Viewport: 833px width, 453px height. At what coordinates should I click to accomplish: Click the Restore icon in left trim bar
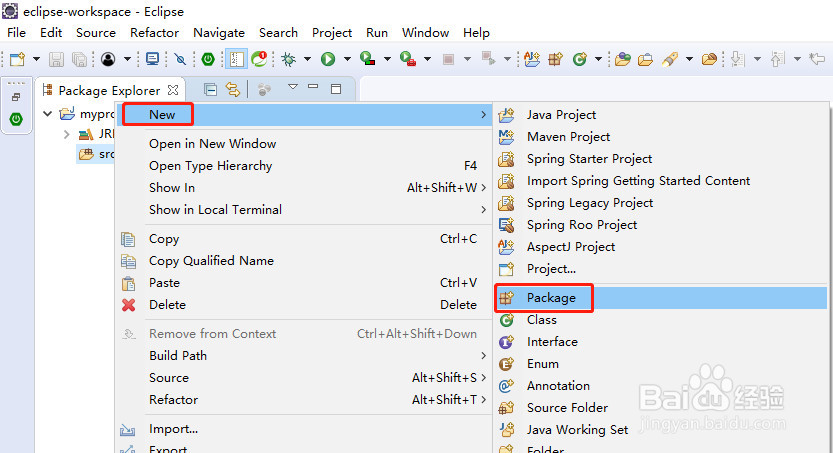pos(16,97)
